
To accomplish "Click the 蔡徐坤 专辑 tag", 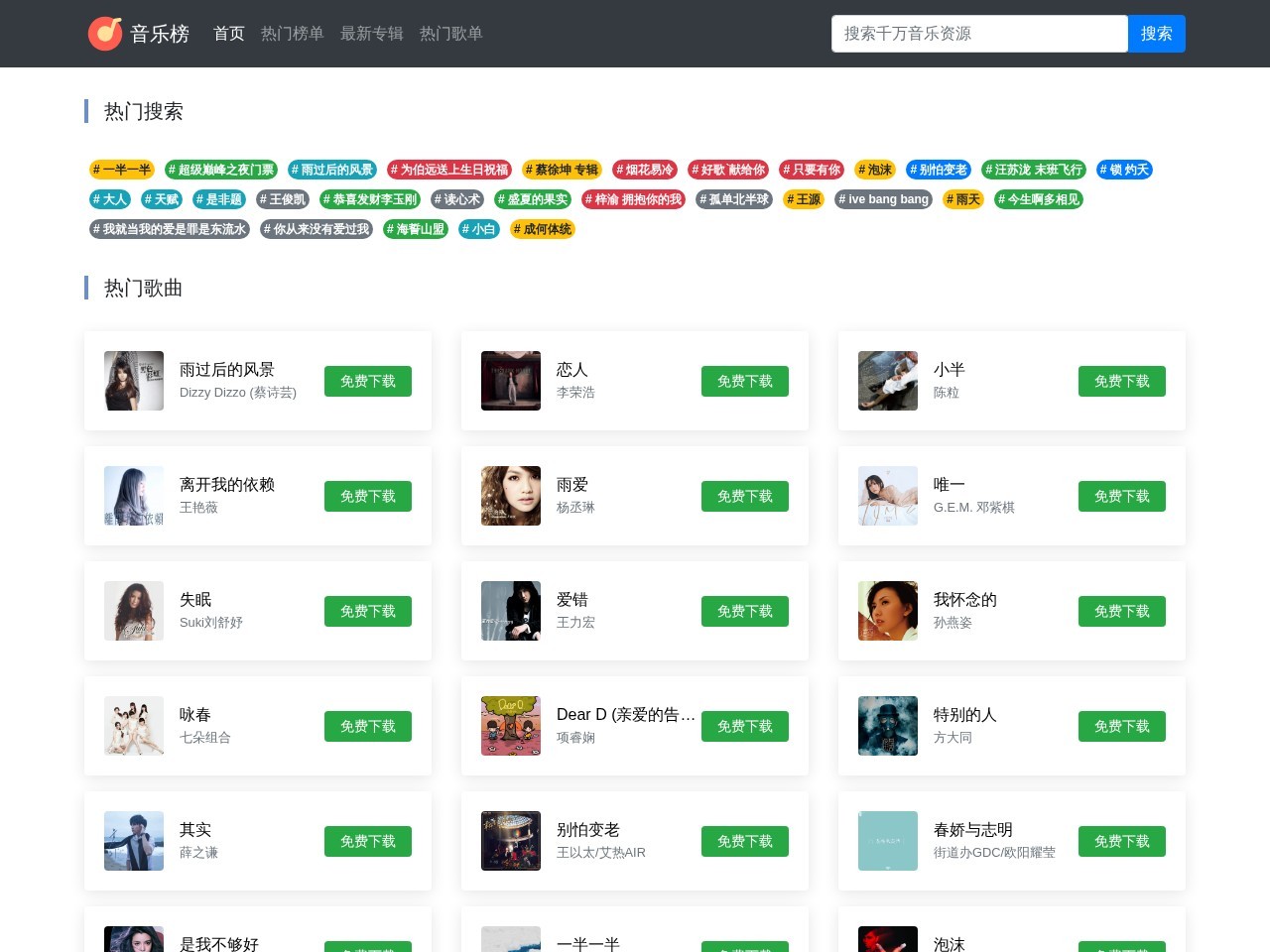I will [x=561, y=170].
